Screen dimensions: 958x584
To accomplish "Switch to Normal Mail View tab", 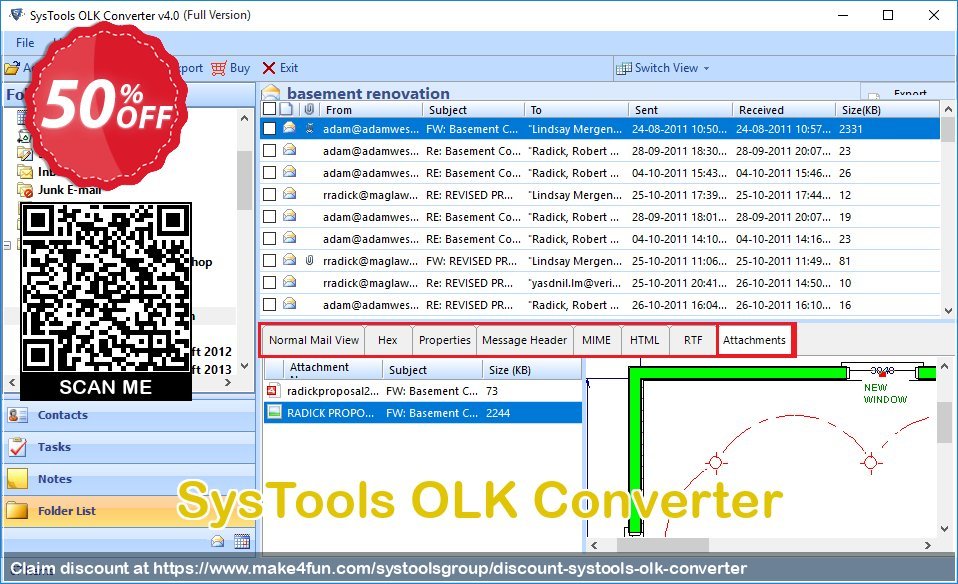I will pos(313,340).
